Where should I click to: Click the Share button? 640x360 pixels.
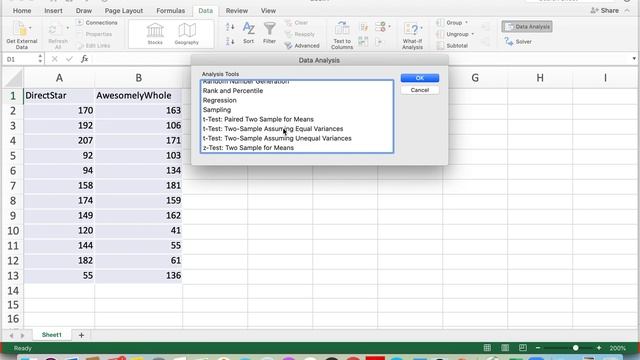coord(605,11)
